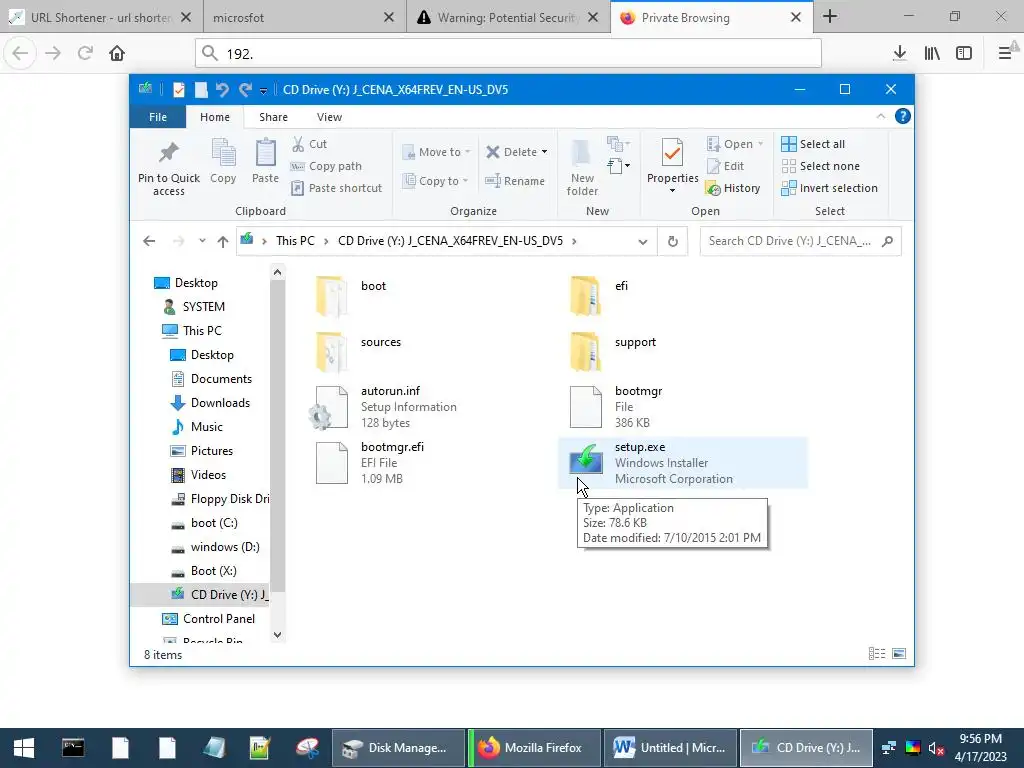Screen dimensions: 1024x768
Task: Click Rename in Organize group
Action: (x=515, y=181)
